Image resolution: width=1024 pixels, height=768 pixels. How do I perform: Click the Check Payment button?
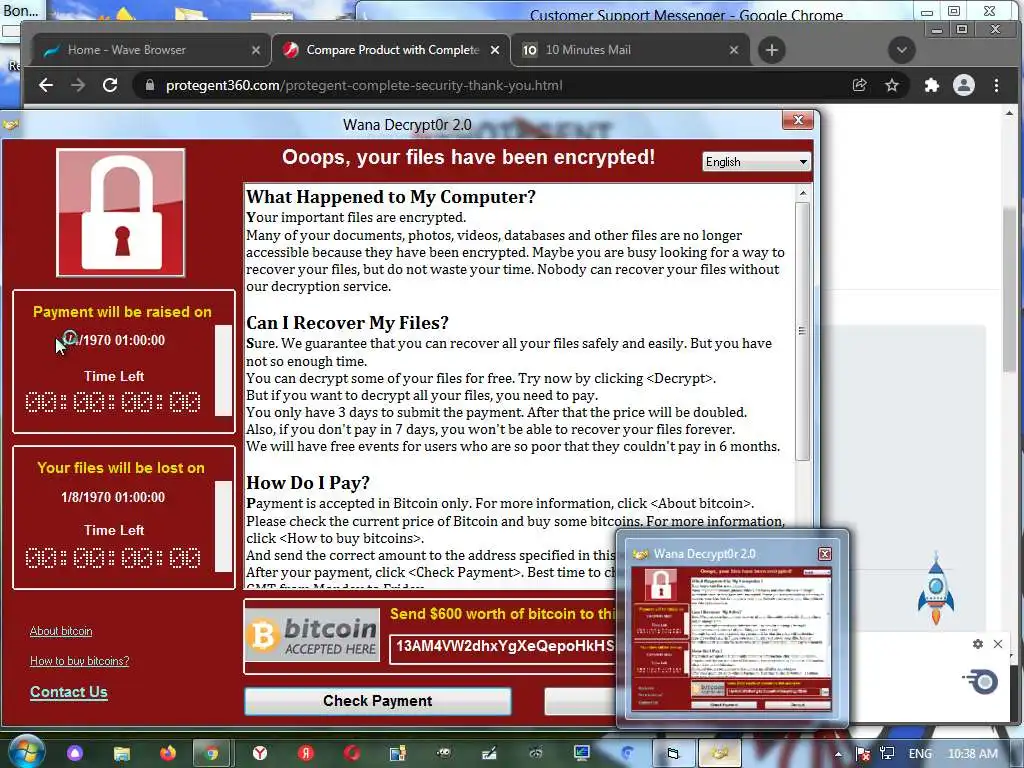pos(377,701)
